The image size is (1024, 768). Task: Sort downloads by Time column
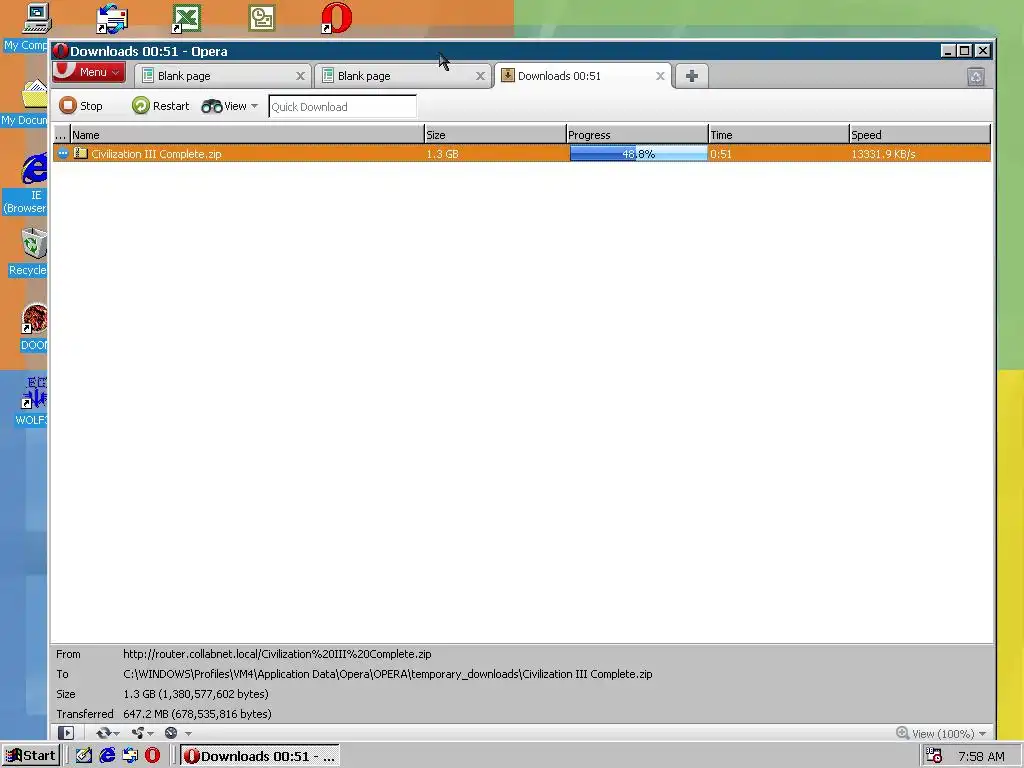pyautogui.click(x=778, y=135)
